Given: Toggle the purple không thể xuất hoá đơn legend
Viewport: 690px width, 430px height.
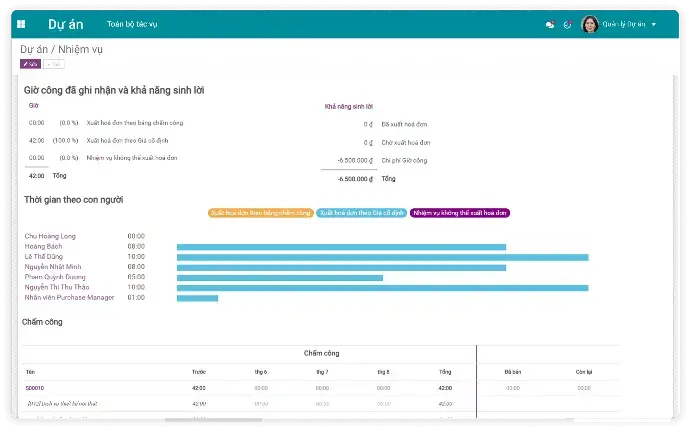Looking at the screenshot, I should pos(460,213).
